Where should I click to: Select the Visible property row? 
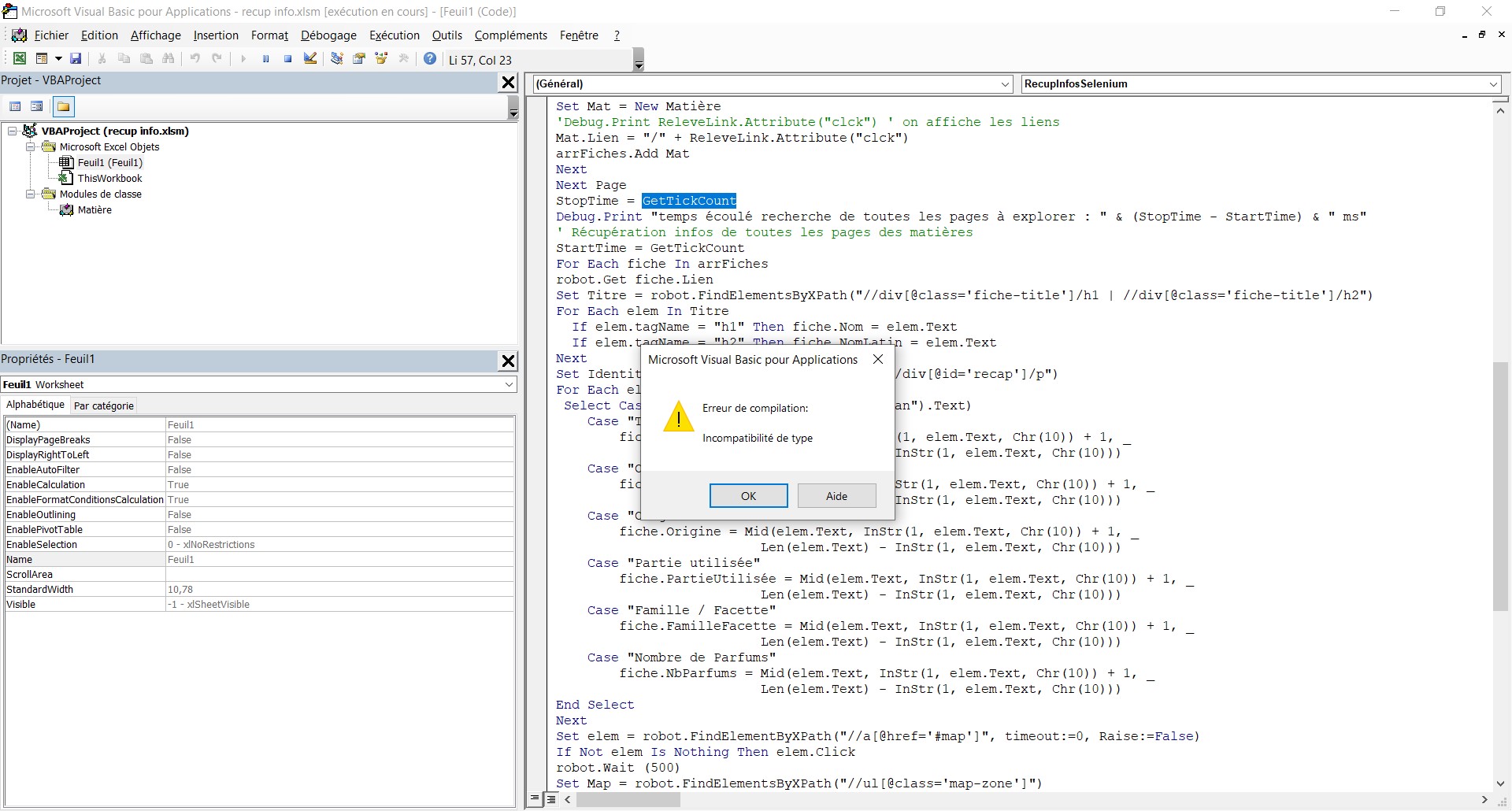pyautogui.click(x=259, y=605)
